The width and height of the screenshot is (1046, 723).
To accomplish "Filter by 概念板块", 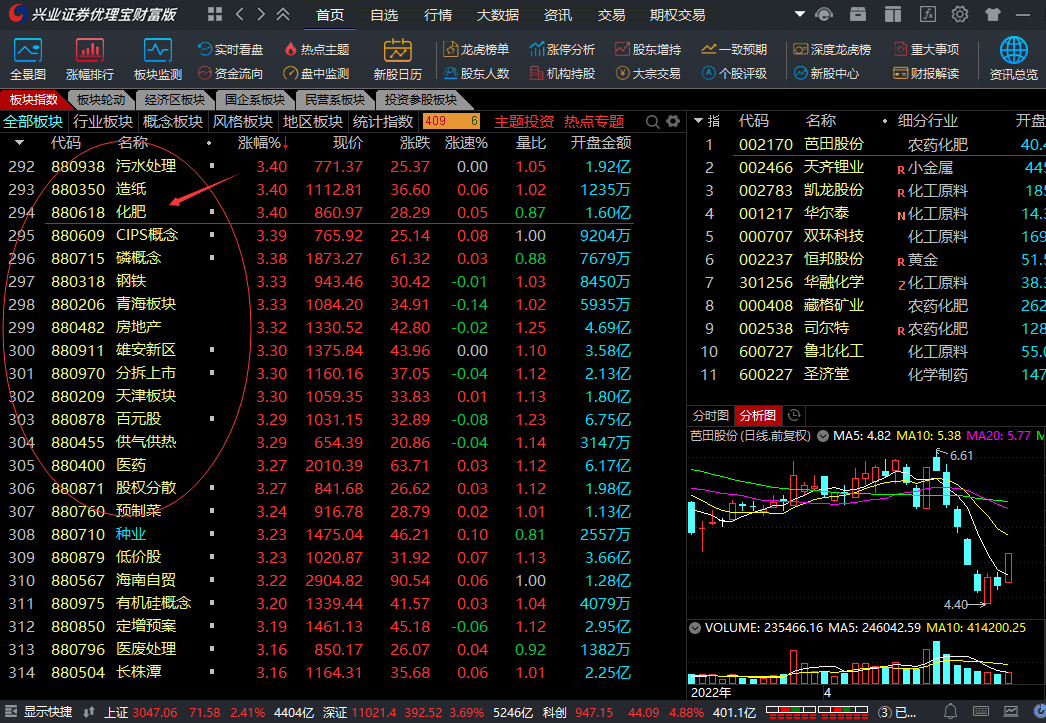I will click(173, 121).
